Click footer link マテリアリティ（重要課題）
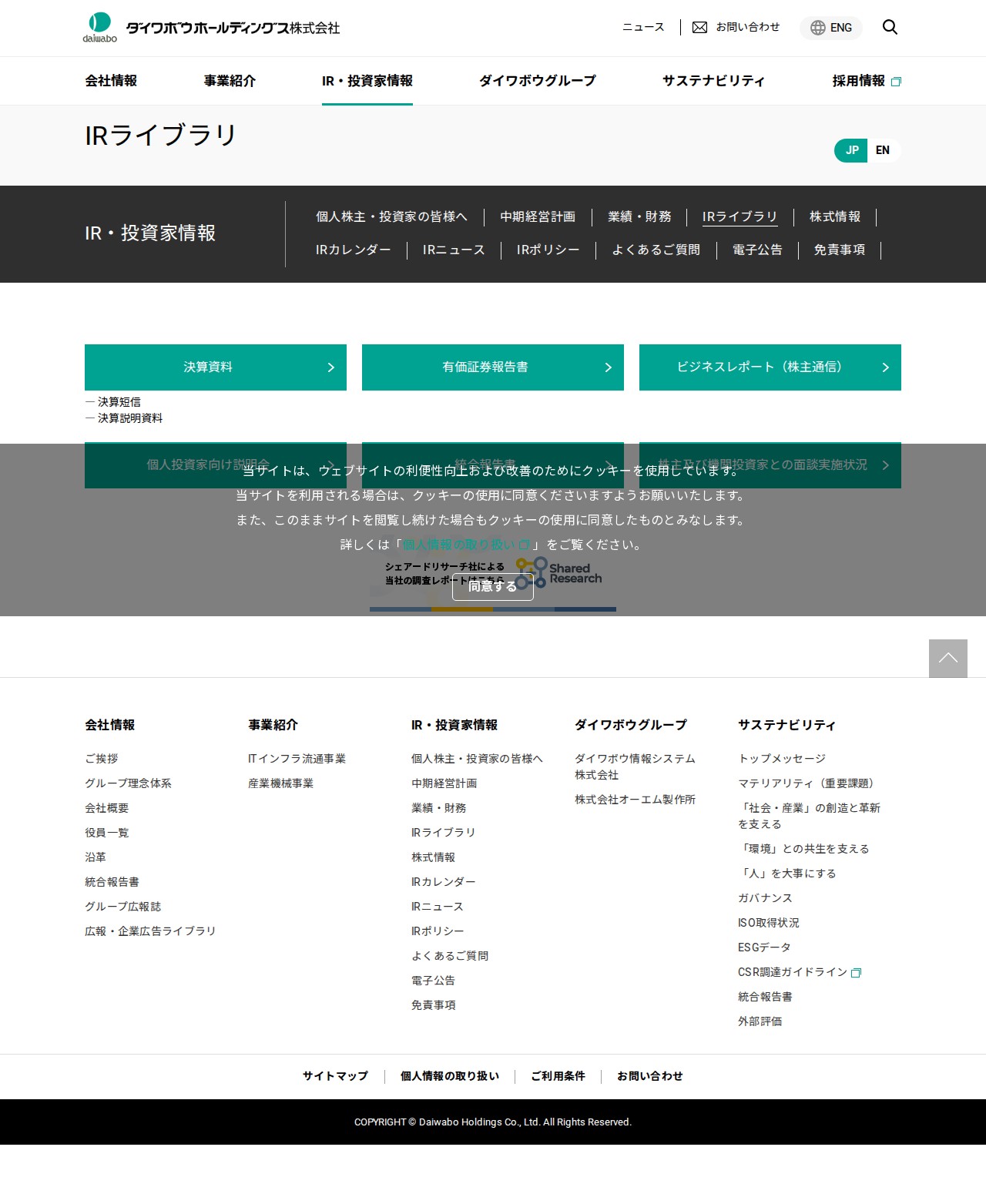This screenshot has height=1204, width=986. click(809, 783)
